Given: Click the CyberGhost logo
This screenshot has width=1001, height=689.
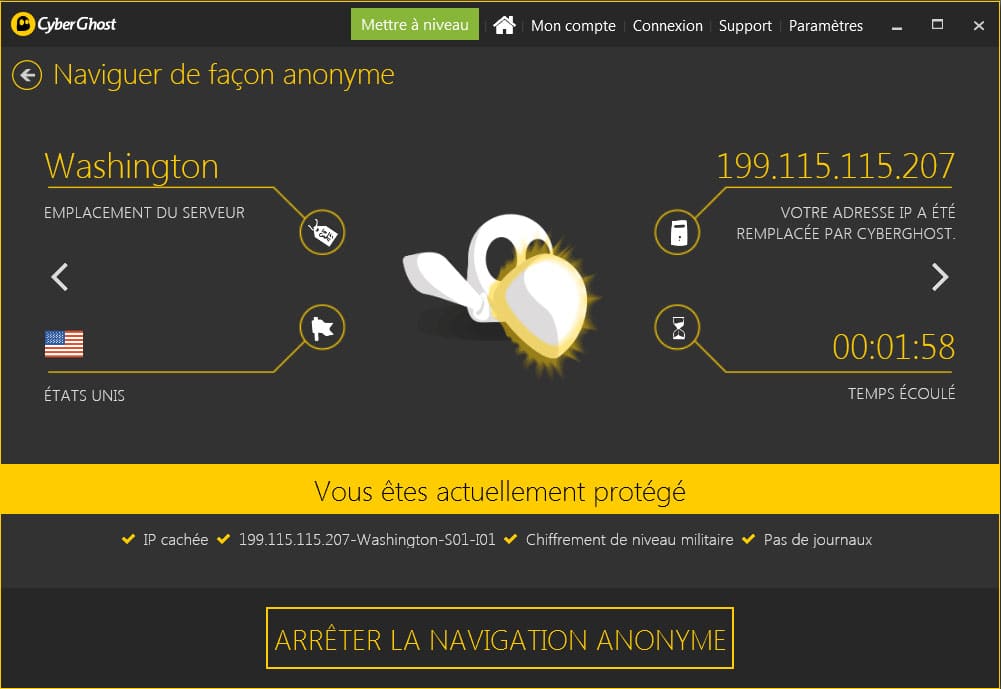Looking at the screenshot, I should 64,24.
